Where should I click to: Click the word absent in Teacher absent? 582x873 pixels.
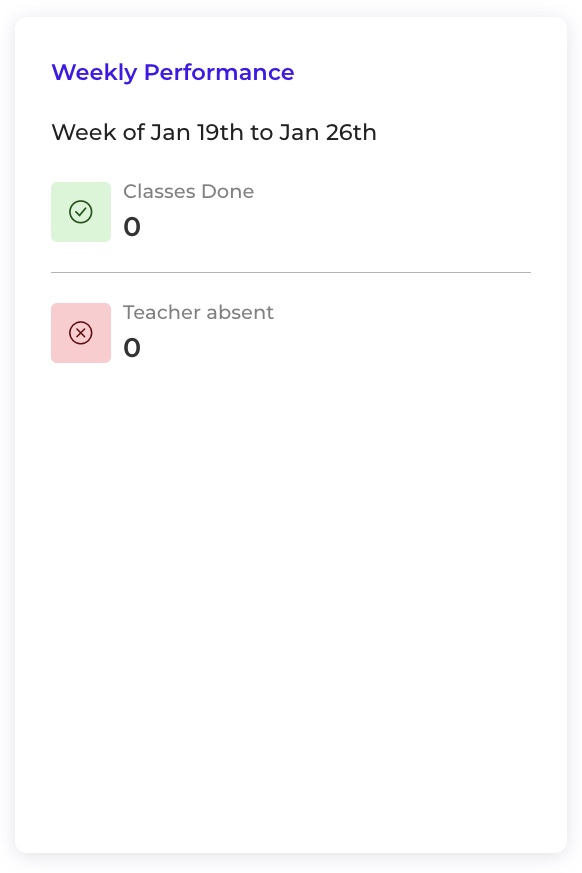(239, 312)
